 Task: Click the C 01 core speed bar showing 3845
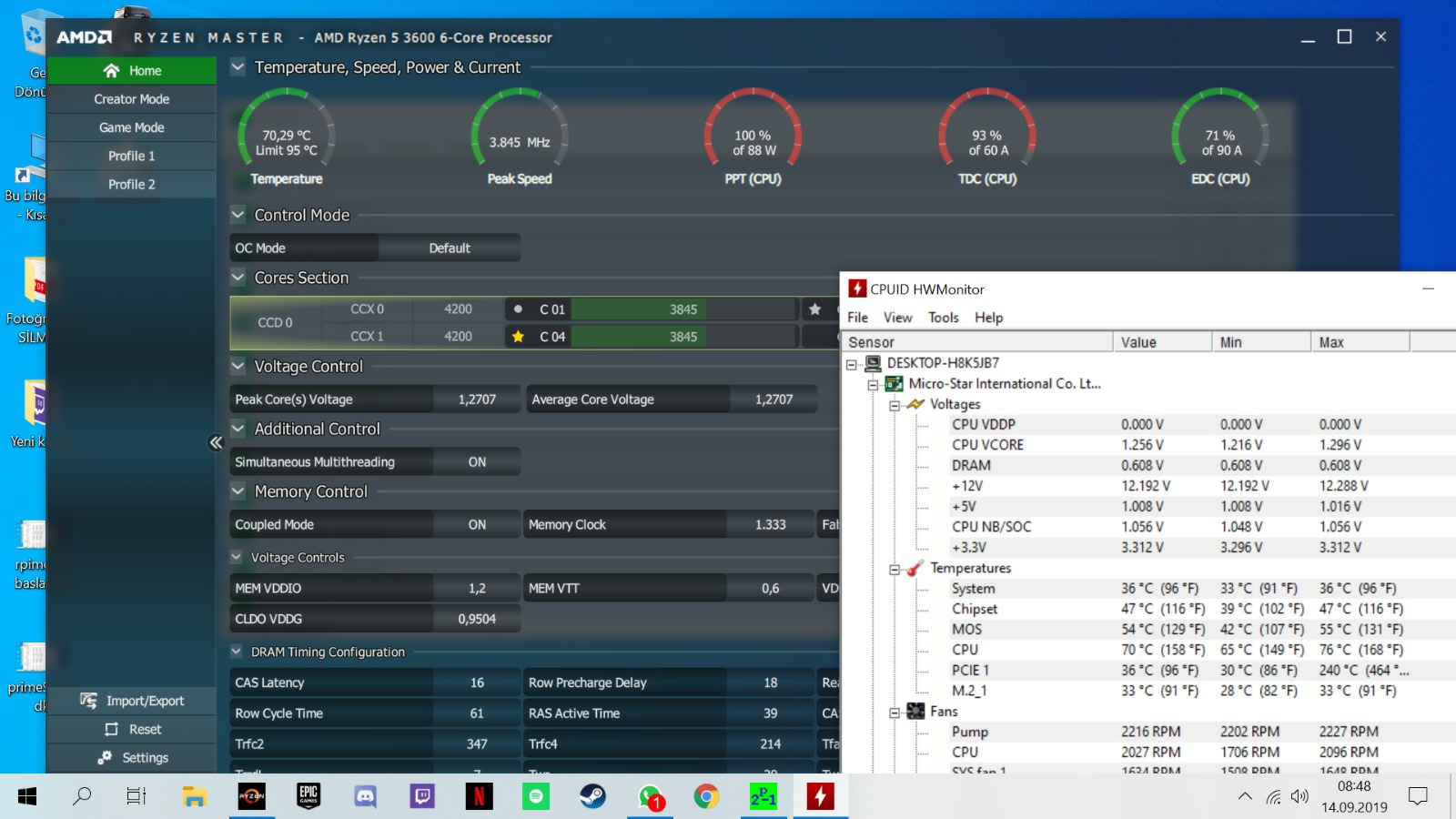click(x=683, y=309)
